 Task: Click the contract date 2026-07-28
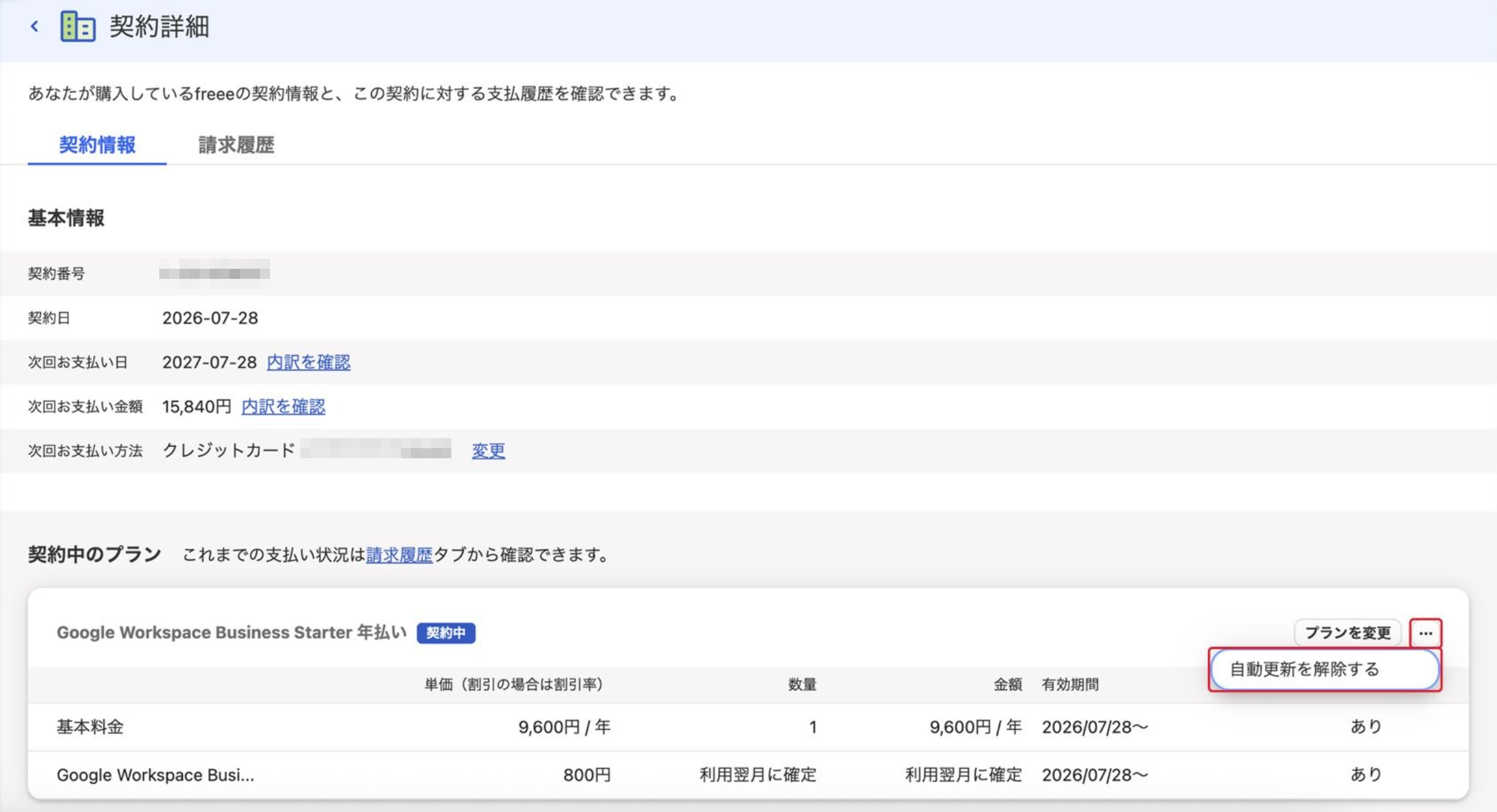(210, 318)
